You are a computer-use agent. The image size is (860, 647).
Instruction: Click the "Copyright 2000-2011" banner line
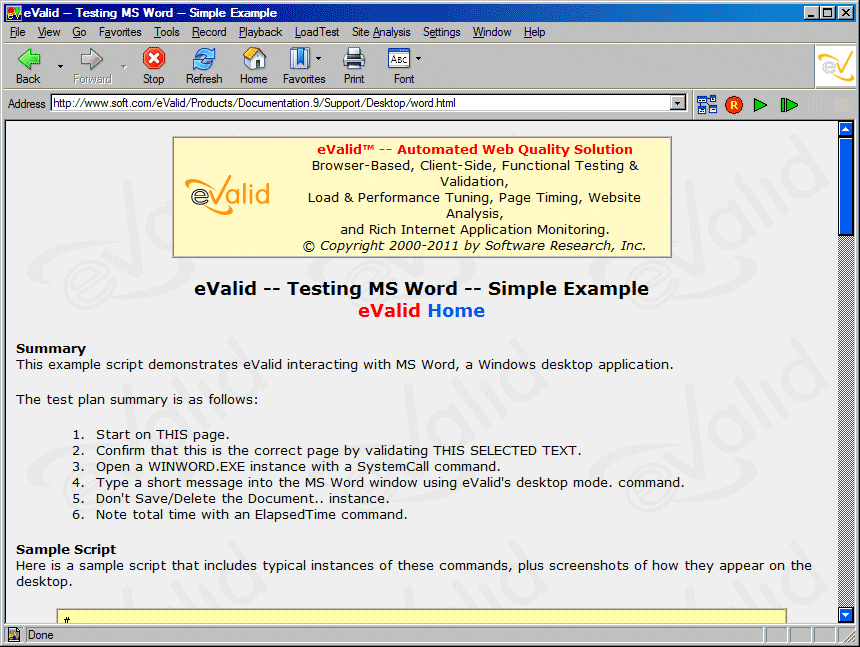[474, 246]
